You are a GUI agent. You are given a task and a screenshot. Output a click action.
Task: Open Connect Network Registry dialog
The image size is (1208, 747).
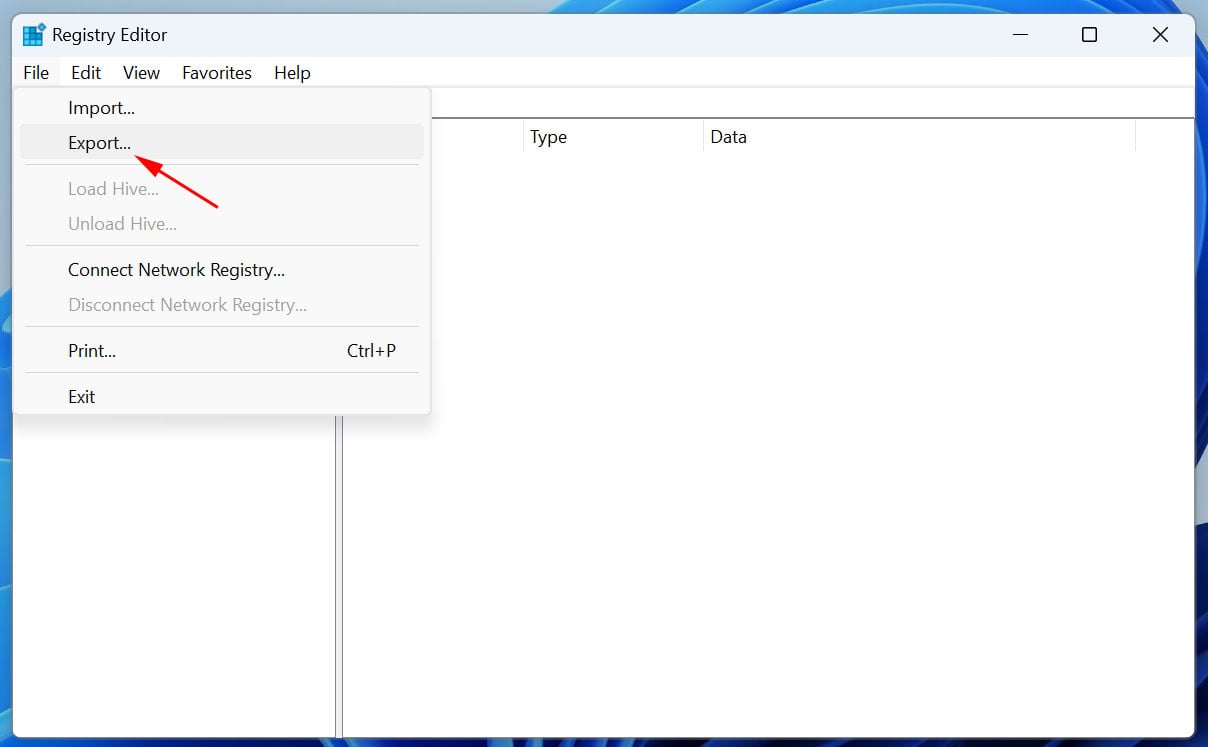coord(176,269)
